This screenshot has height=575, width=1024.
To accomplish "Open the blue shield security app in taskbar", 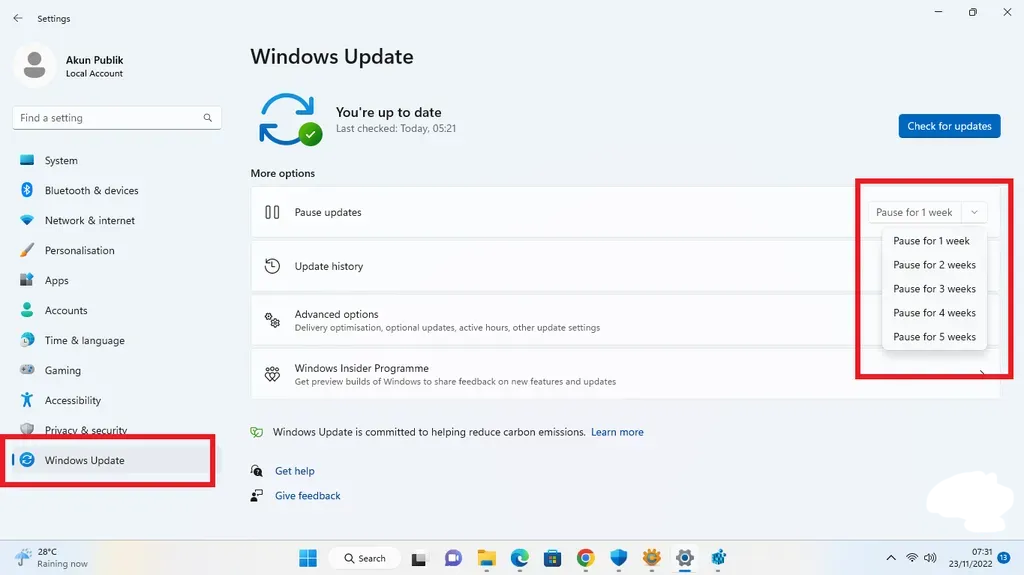I will coord(618,558).
